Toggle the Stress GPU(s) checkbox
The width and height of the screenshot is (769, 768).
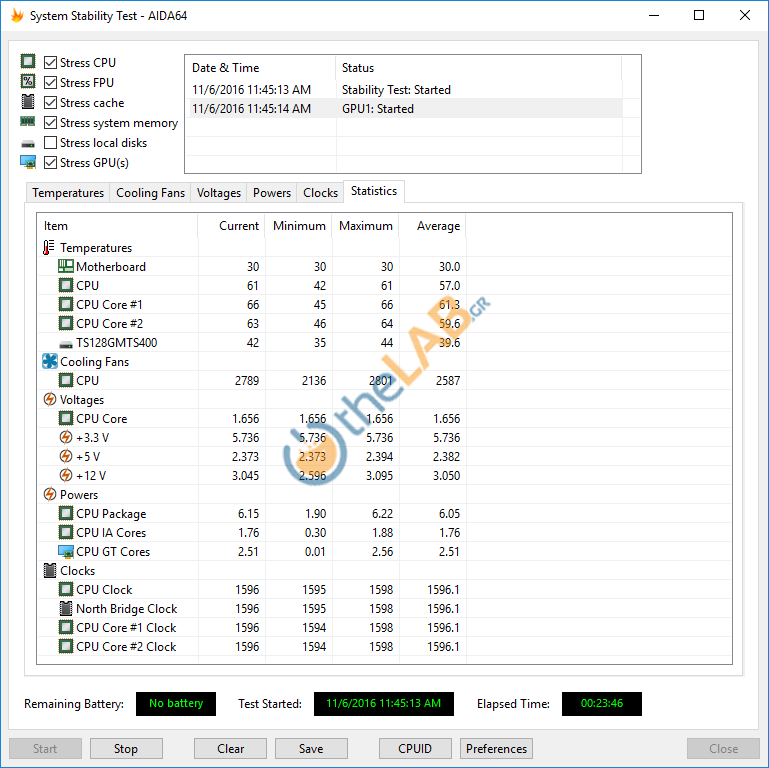tap(51, 162)
